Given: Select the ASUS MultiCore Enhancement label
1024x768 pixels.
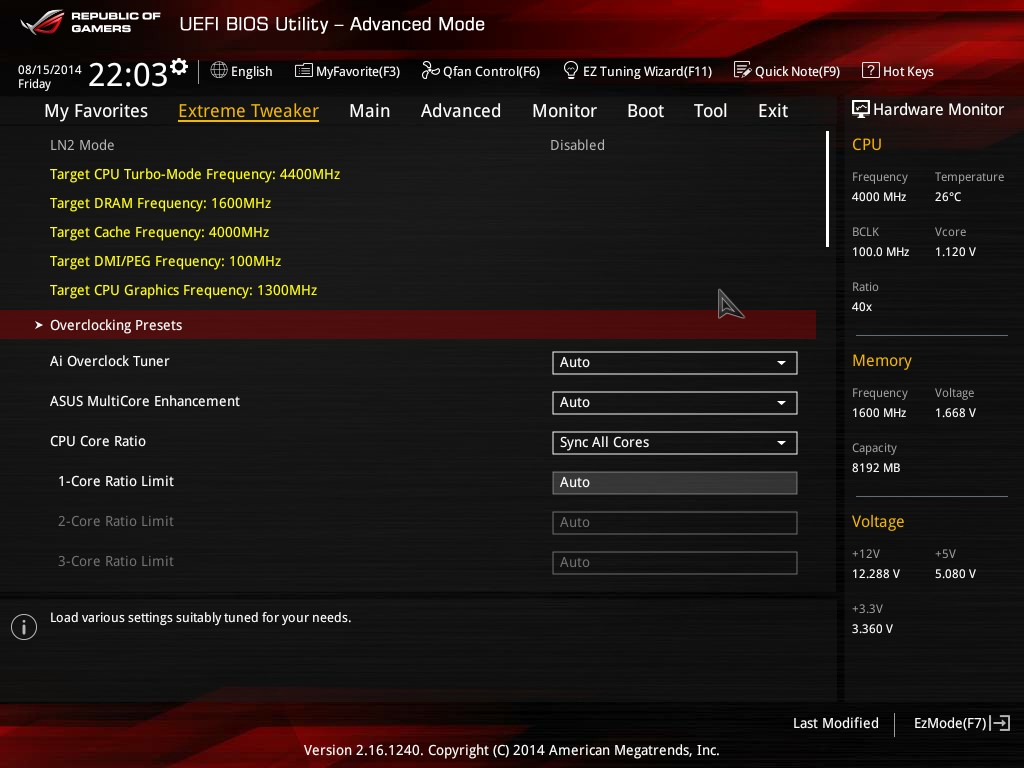Looking at the screenshot, I should (x=144, y=401).
